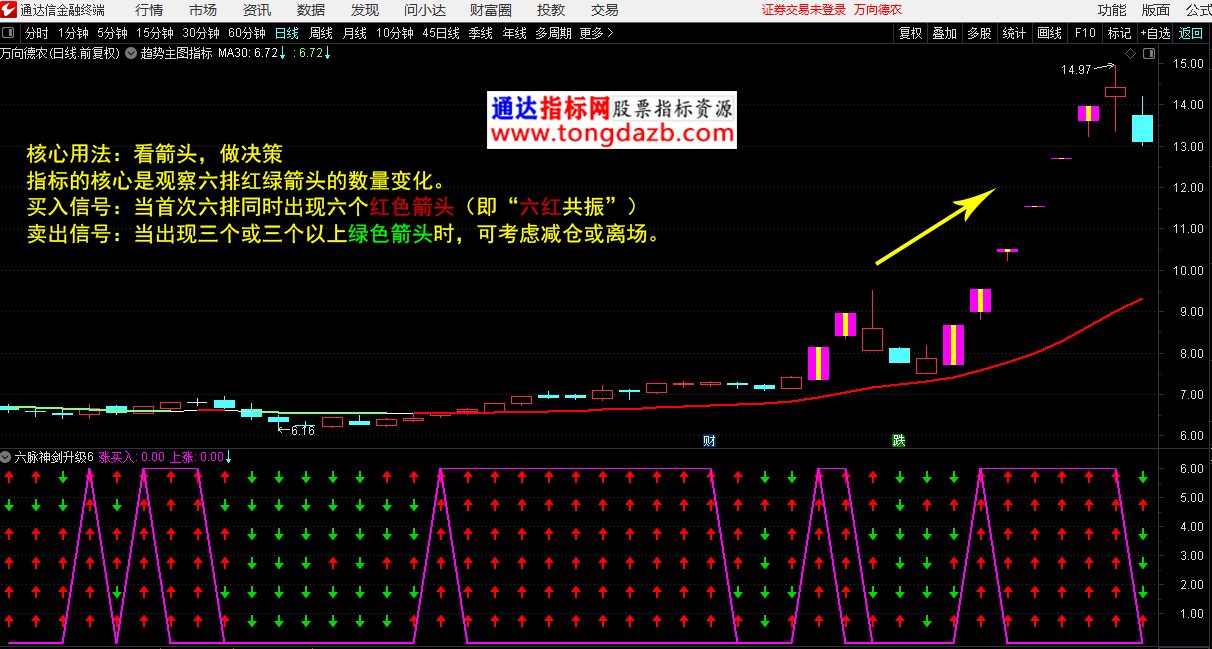Expand the 六脉神剑升级6 sub-indicator dropdown arrow
1212x649 pixels.
pos(6,457)
